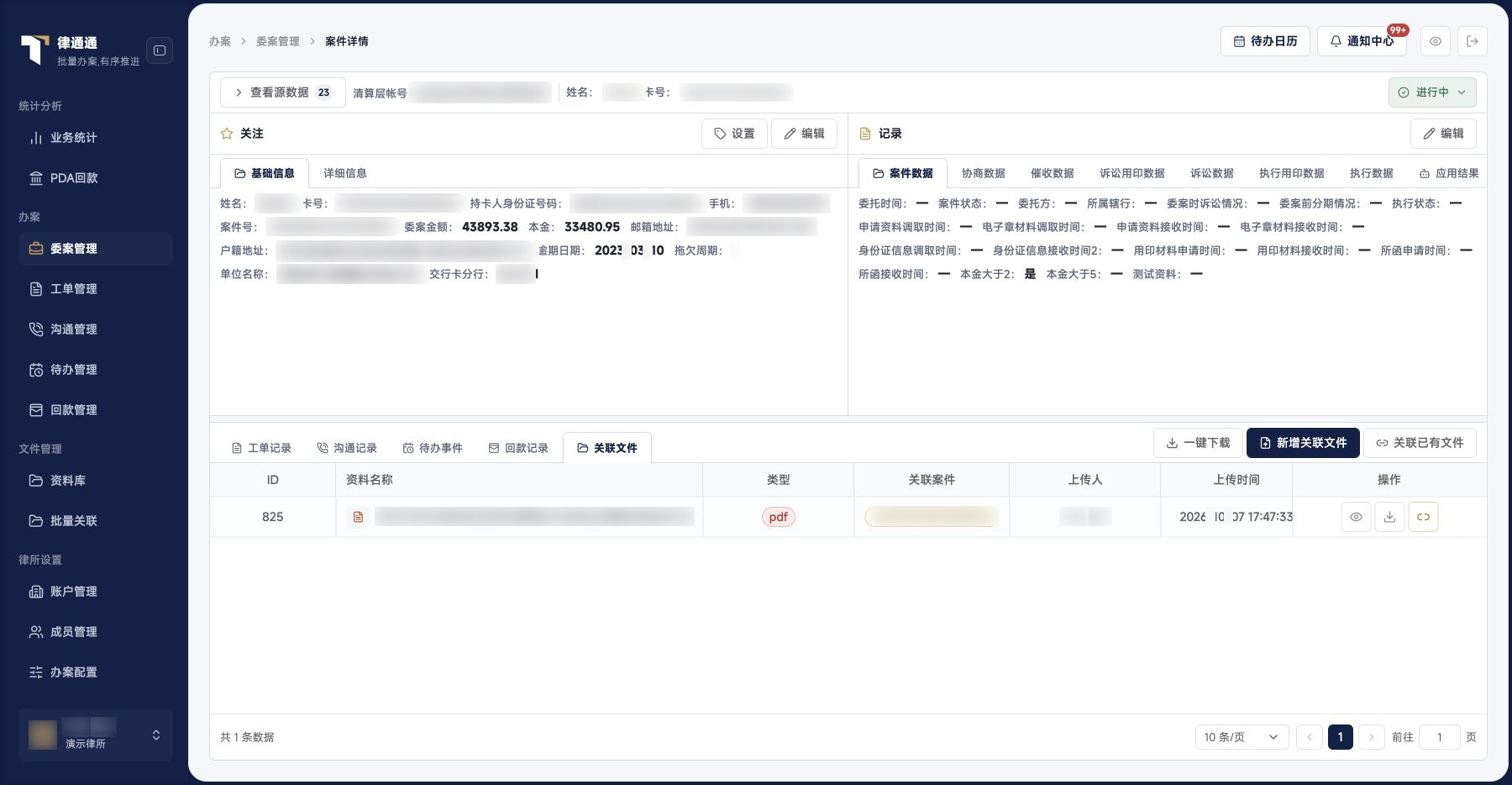Click 委案管理 in the breadcrumb
Viewport: 1512px width, 785px height.
coord(277,41)
